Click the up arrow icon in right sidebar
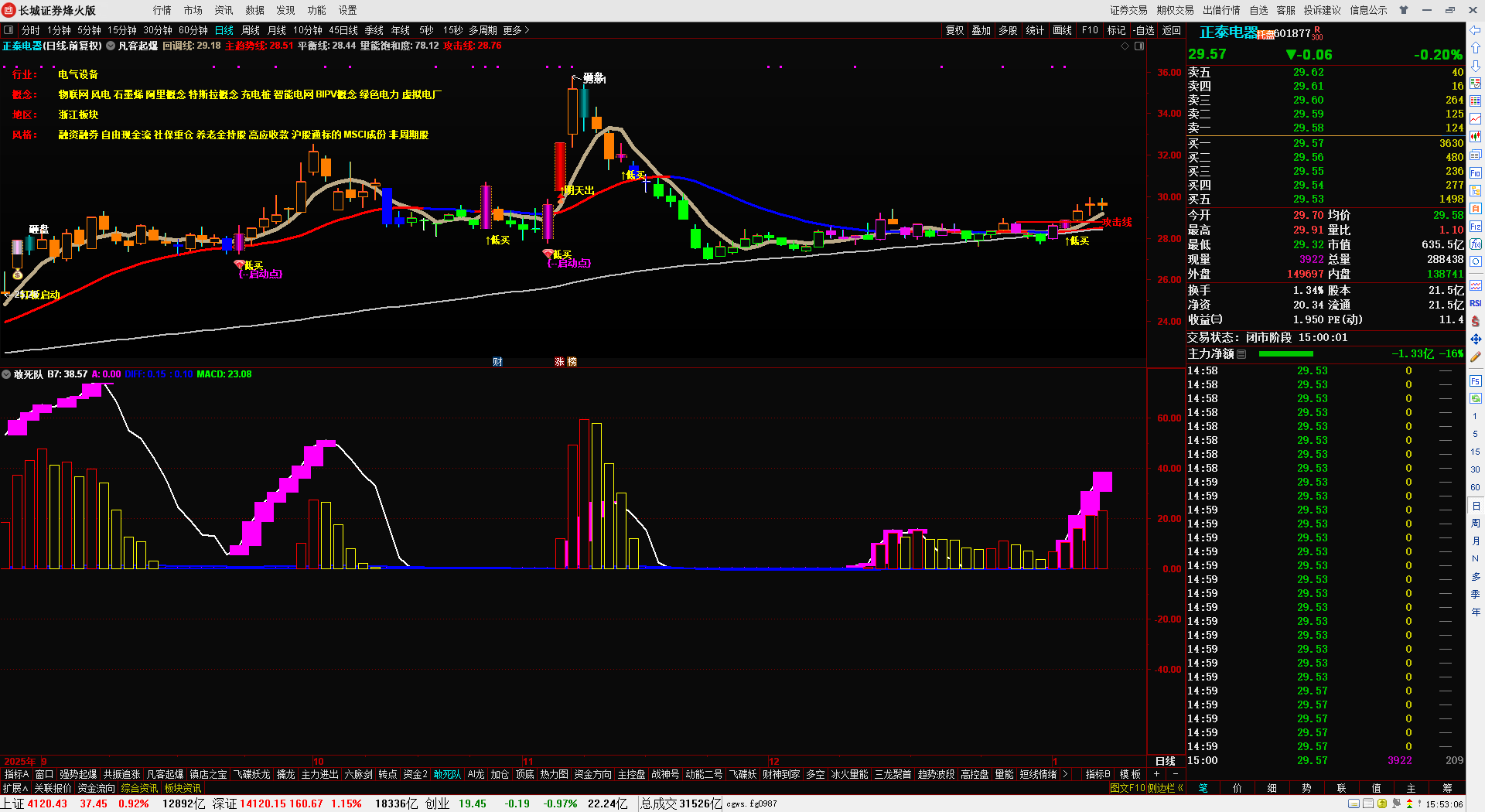The width and height of the screenshot is (1485, 812). coord(1475,48)
